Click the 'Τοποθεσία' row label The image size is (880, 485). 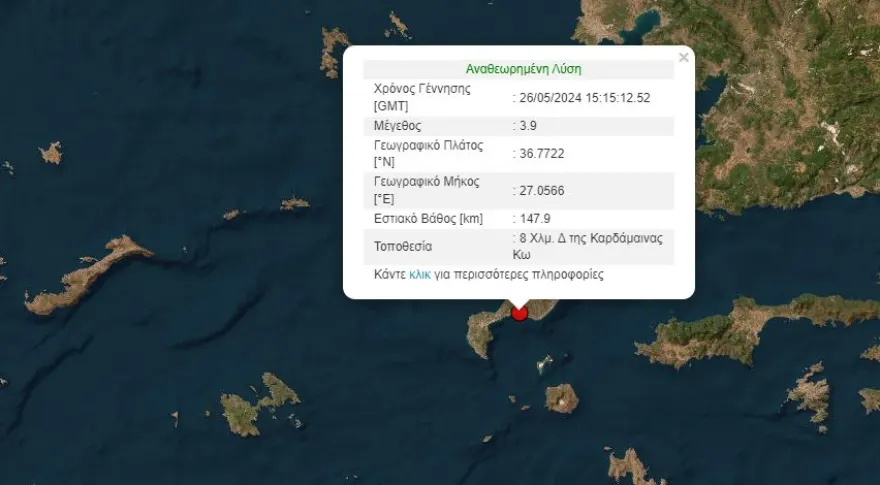(x=405, y=246)
